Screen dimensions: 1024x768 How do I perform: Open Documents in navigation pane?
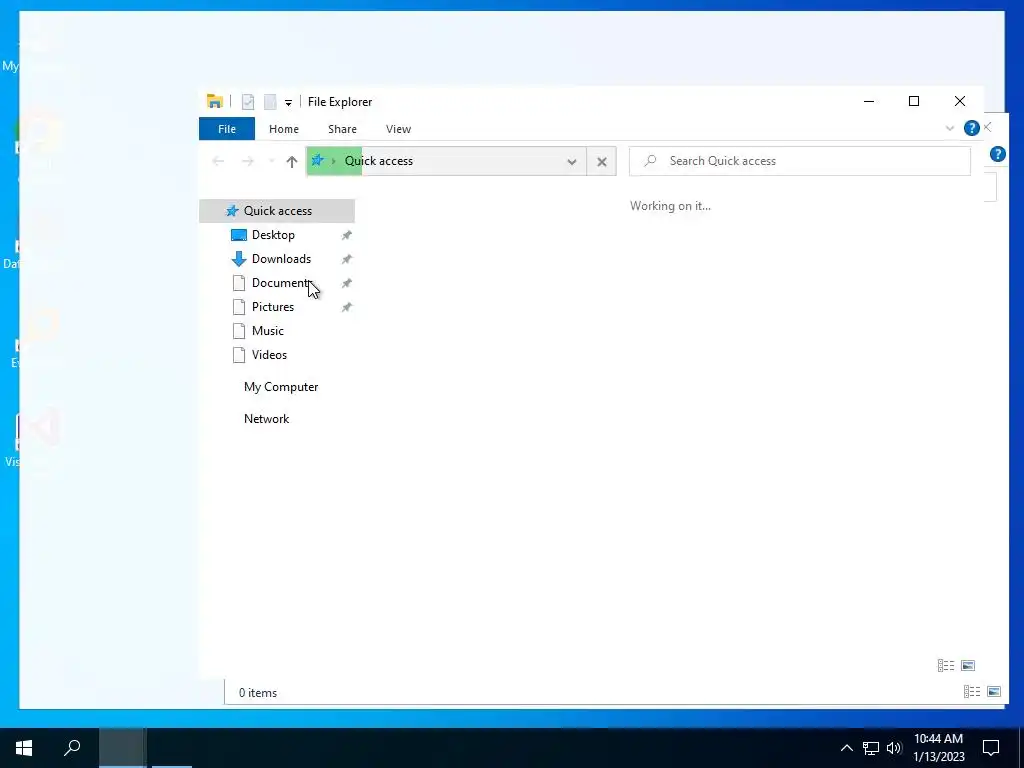point(280,283)
